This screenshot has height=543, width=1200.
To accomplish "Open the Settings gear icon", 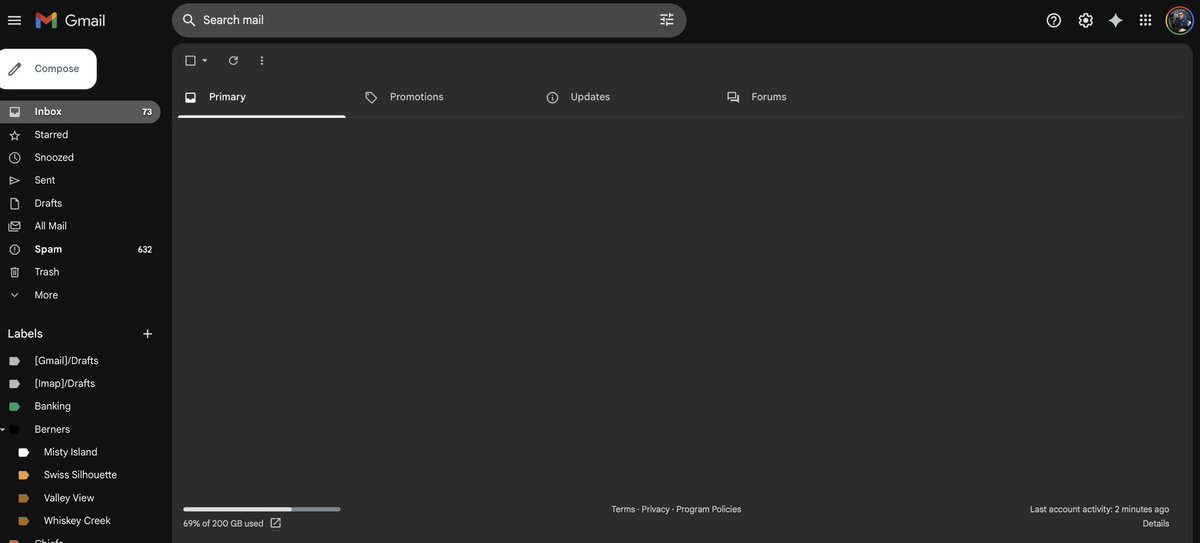I will tap(1085, 20).
